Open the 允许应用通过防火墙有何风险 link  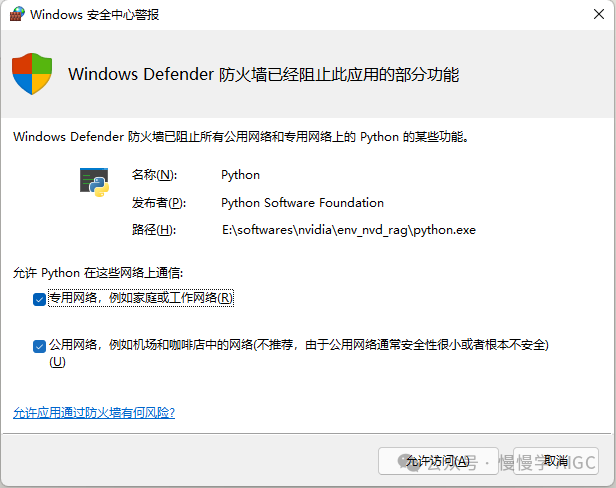[x=94, y=412]
